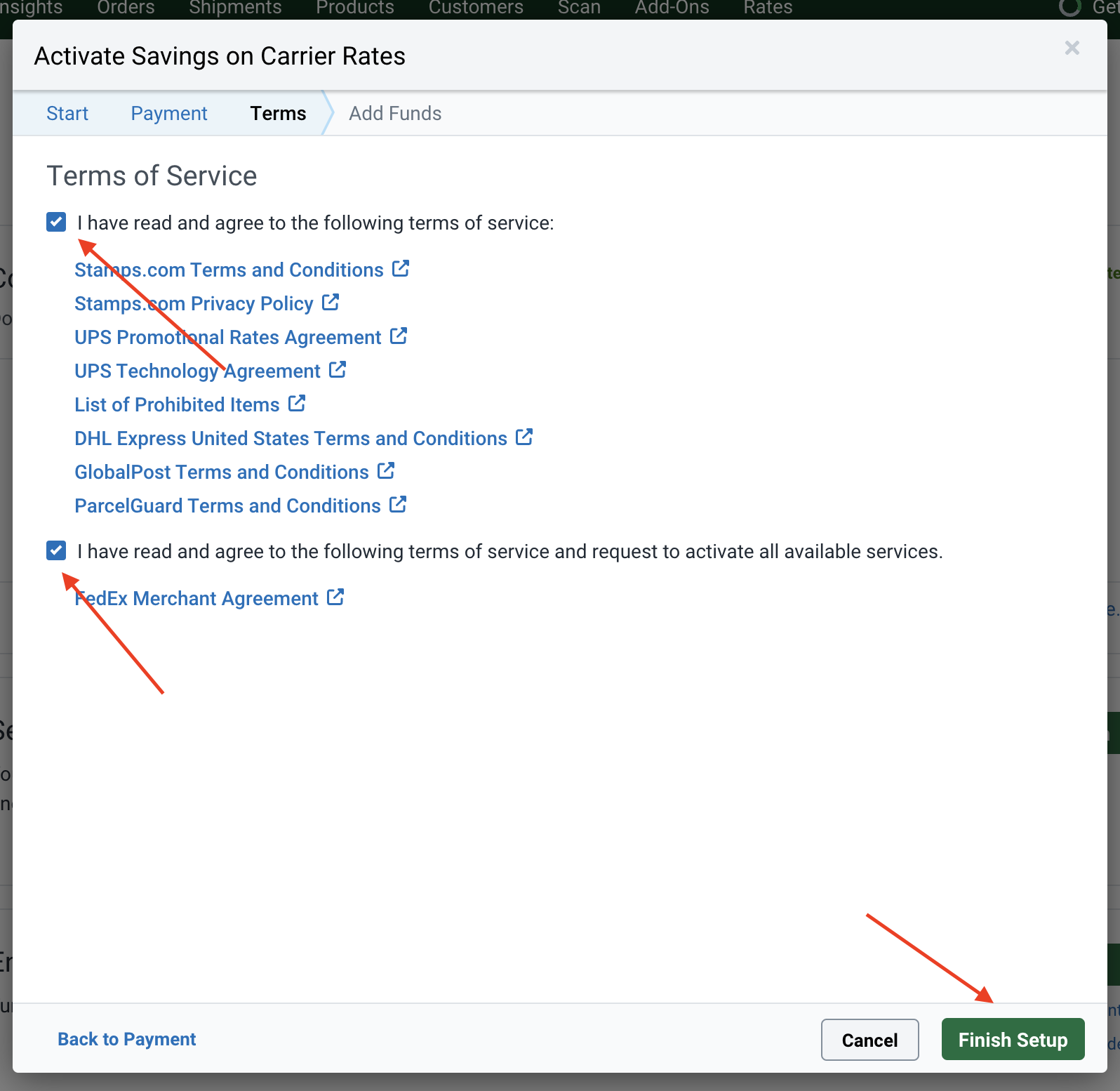Click the Finish Setup button

point(1013,1040)
